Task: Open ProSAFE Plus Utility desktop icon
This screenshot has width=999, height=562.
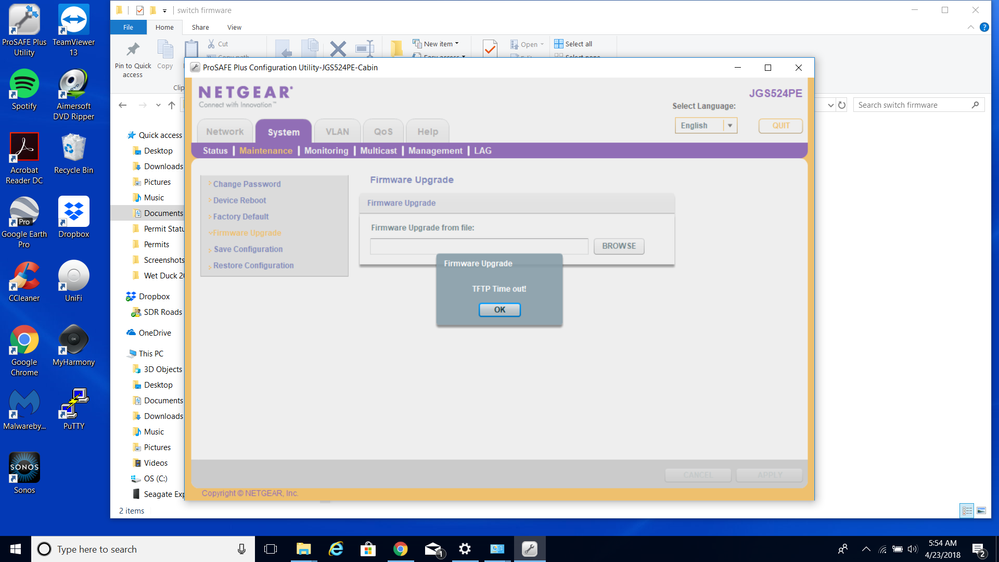Action: click(x=24, y=30)
